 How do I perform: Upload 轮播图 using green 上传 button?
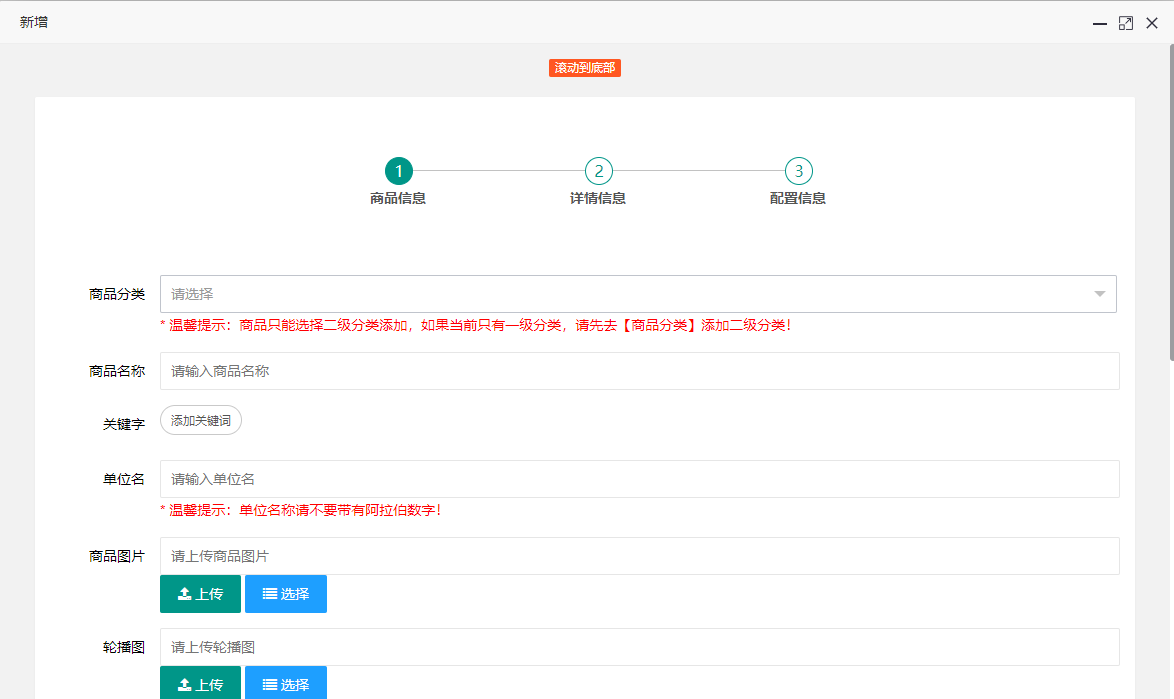click(x=200, y=684)
